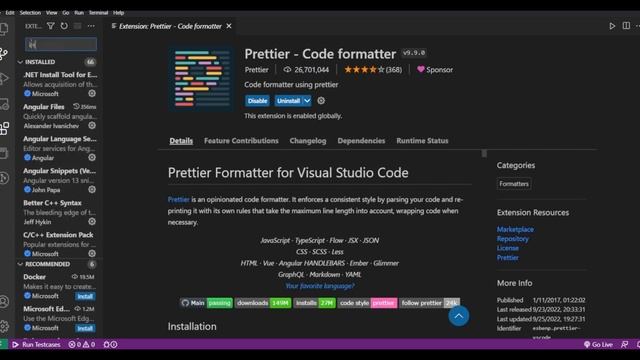640x360 pixels.
Task: Open the gear for C/C++ Extension Pack
Action: 92,253
